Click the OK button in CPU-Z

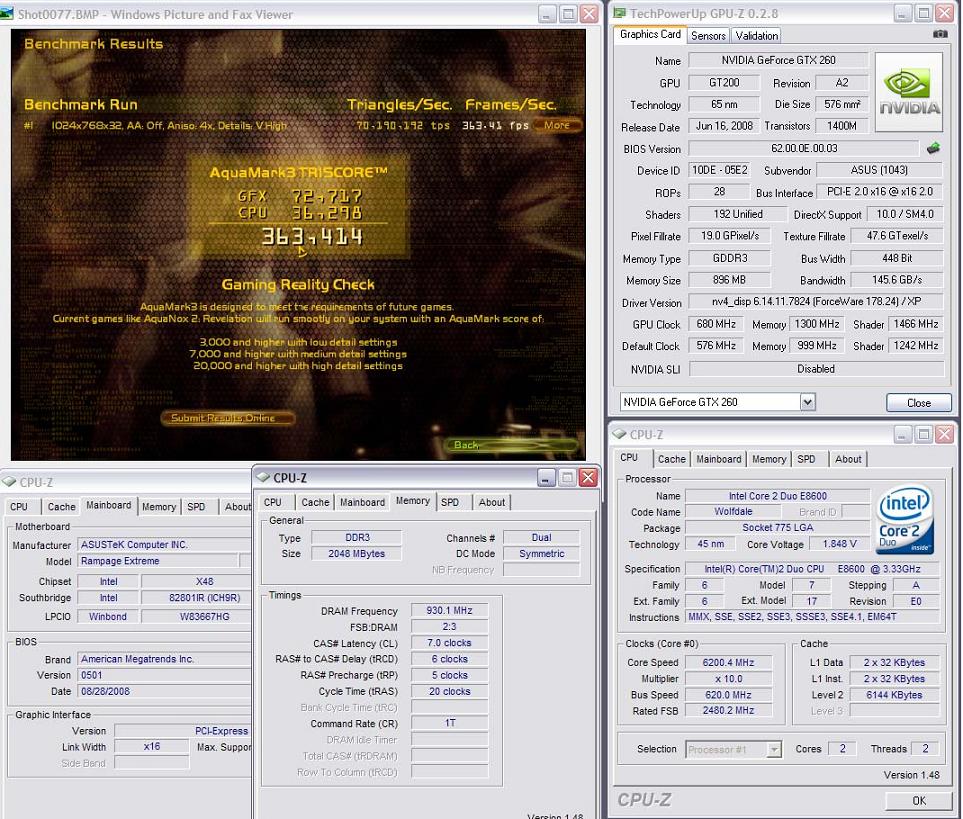pyautogui.click(x=919, y=801)
